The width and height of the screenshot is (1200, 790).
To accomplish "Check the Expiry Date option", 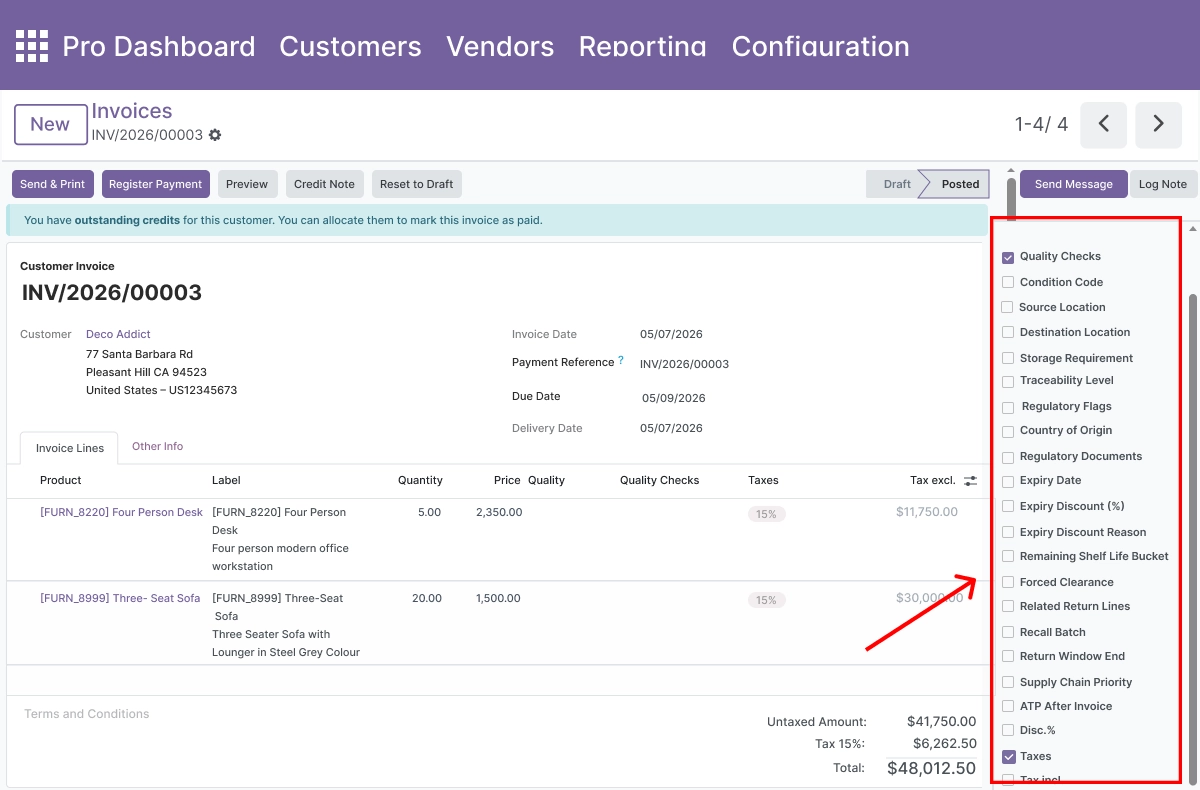I will pyautogui.click(x=1008, y=481).
